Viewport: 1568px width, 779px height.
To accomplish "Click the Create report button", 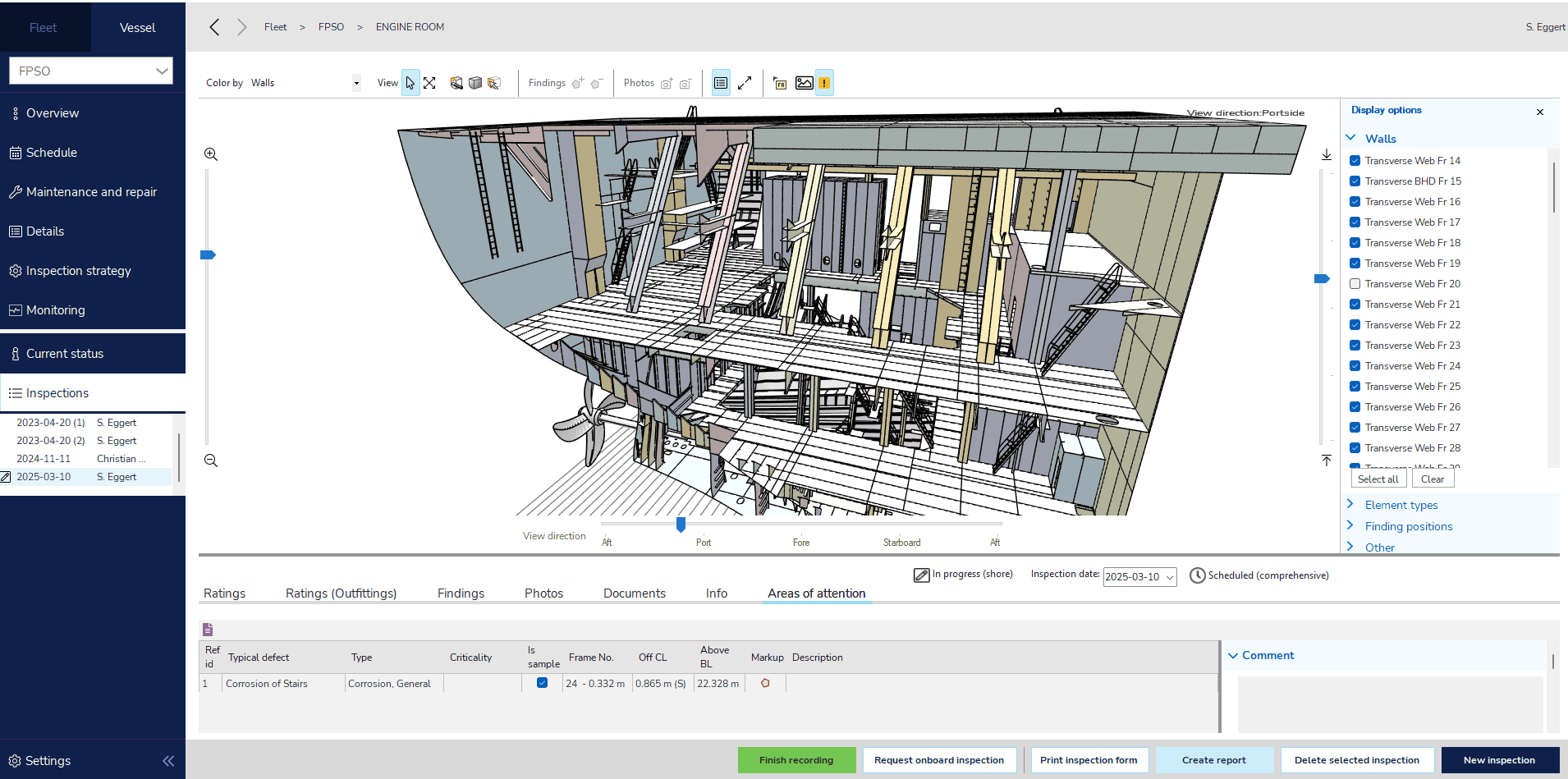I will (x=1213, y=760).
